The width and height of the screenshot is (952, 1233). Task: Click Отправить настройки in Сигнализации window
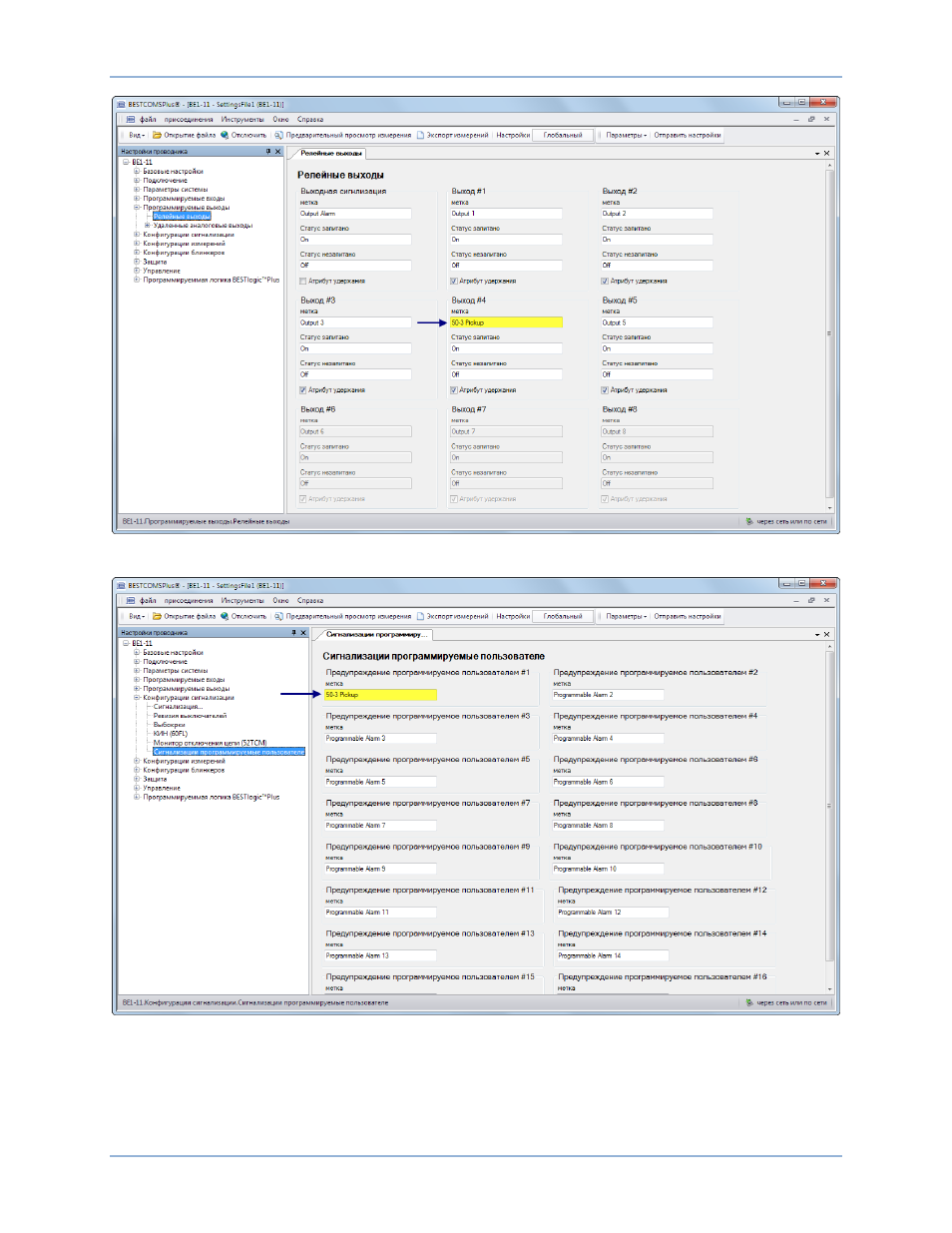pyautogui.click(x=688, y=616)
